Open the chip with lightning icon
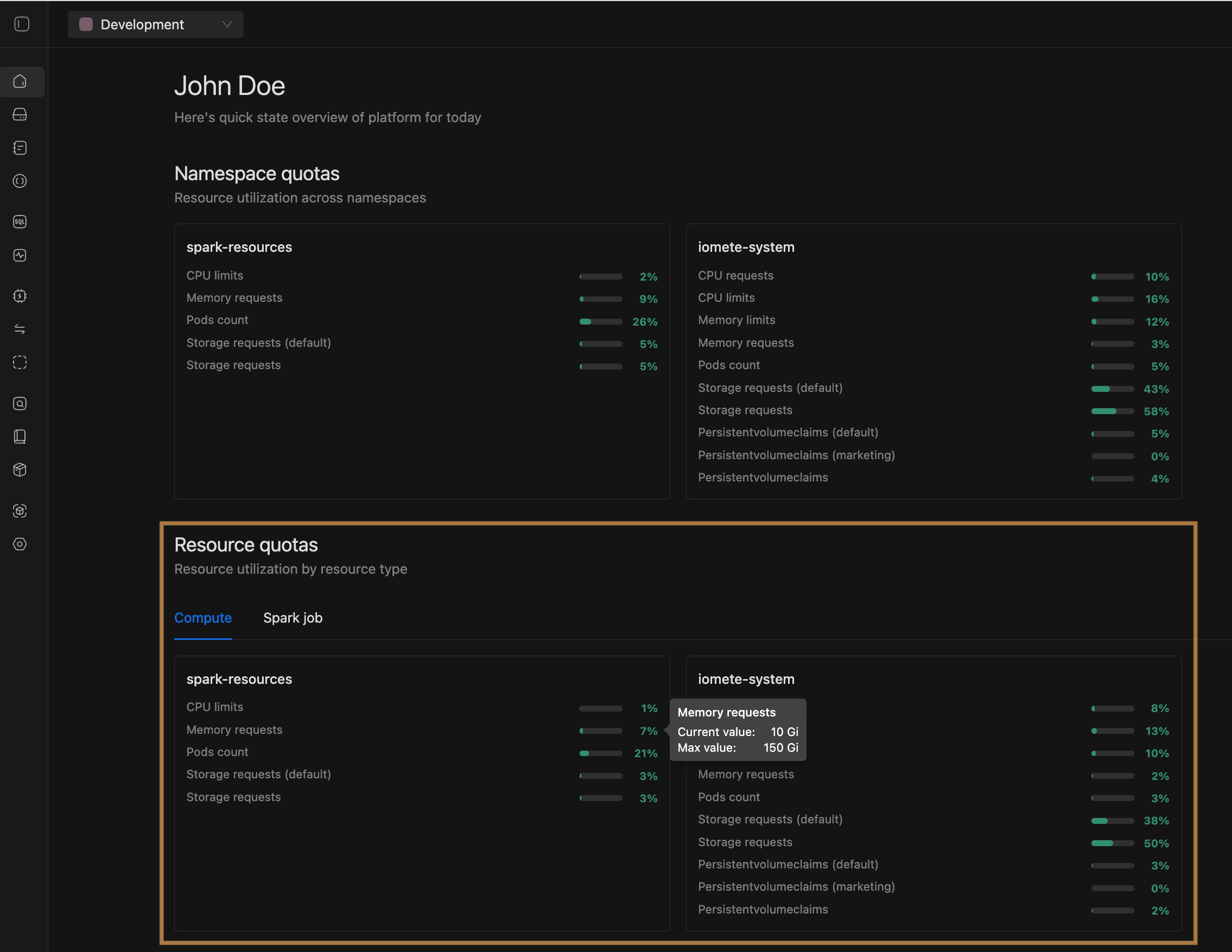Viewport: 1232px width, 952px height. pos(20,296)
